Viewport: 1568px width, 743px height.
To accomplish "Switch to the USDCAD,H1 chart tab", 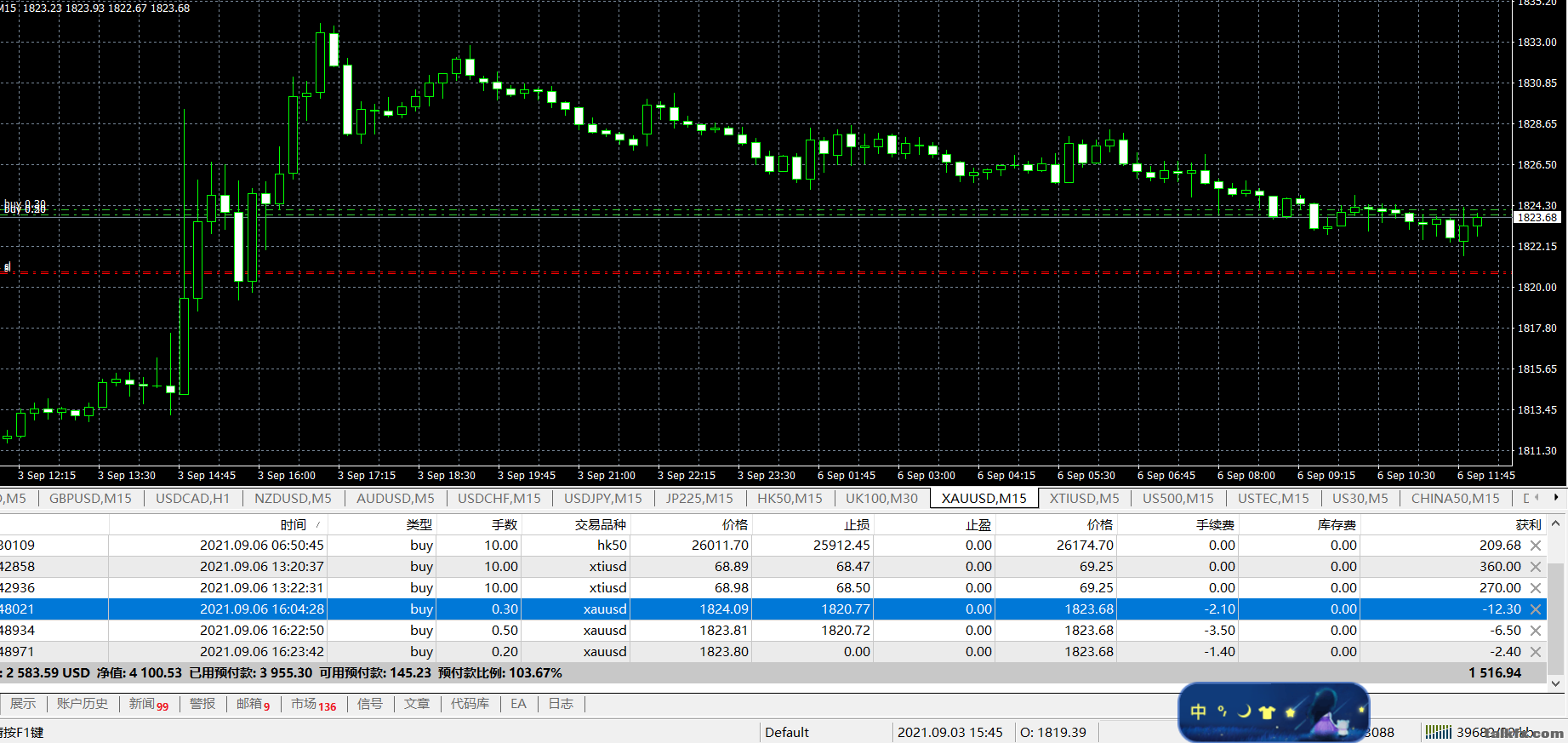I will pos(192,499).
